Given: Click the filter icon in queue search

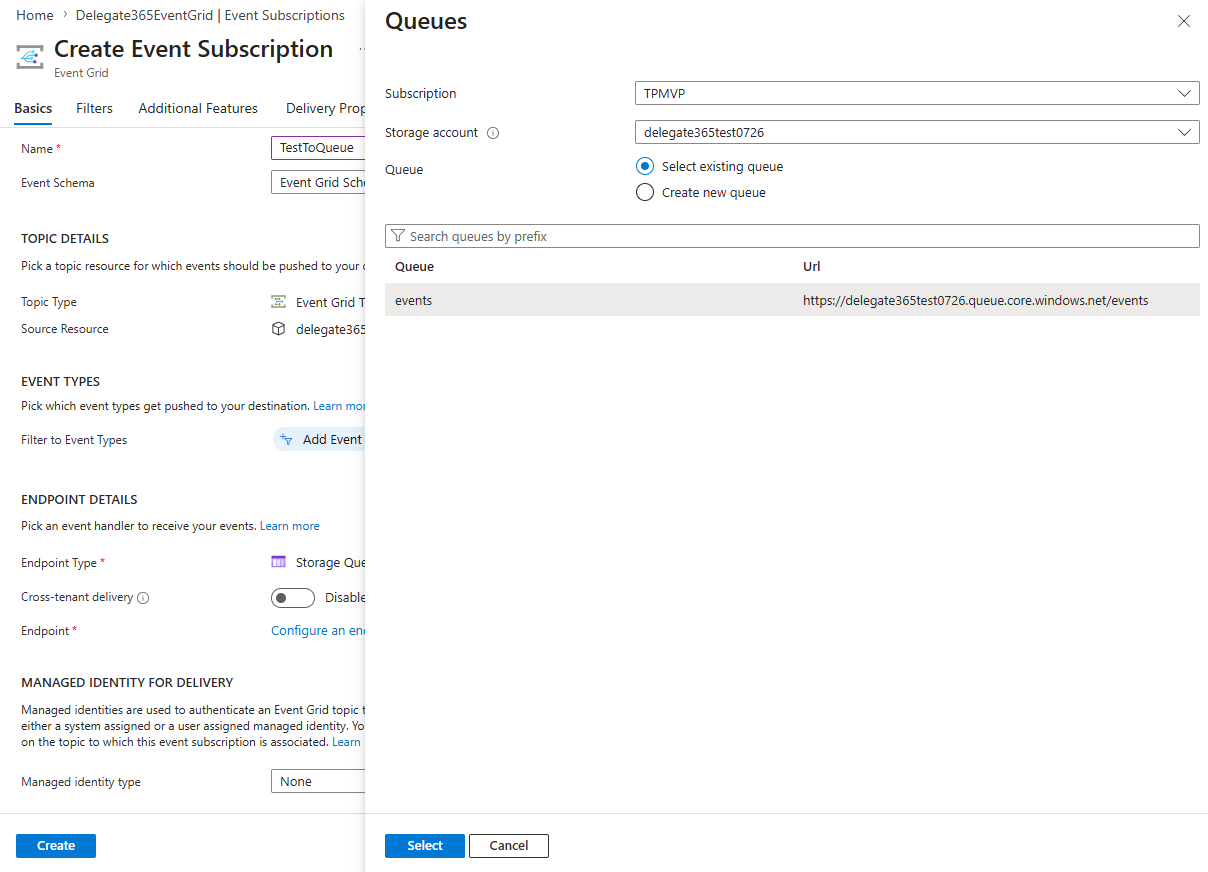Looking at the screenshot, I should (398, 236).
